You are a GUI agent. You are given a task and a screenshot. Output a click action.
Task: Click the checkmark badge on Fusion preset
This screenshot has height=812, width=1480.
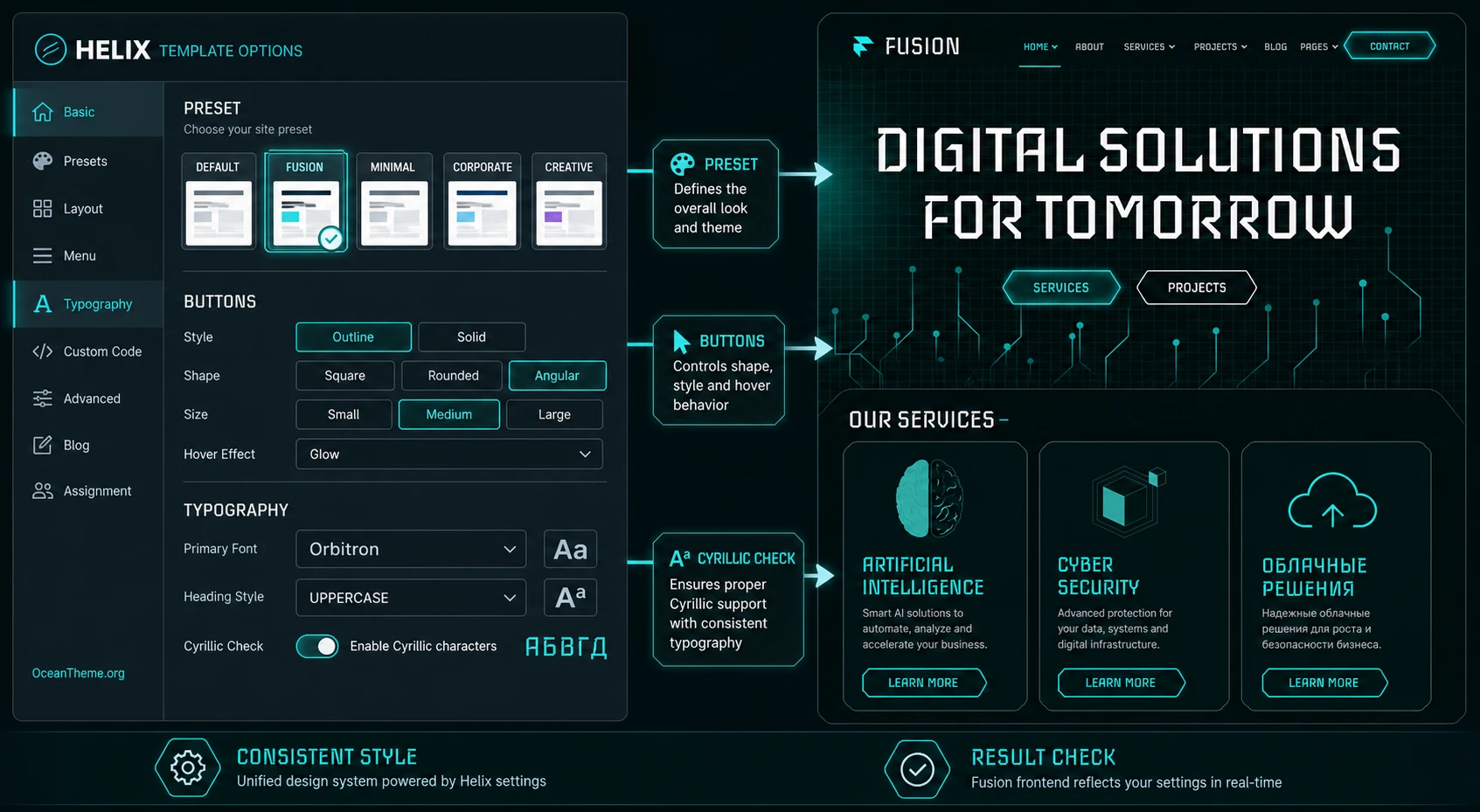coord(330,238)
